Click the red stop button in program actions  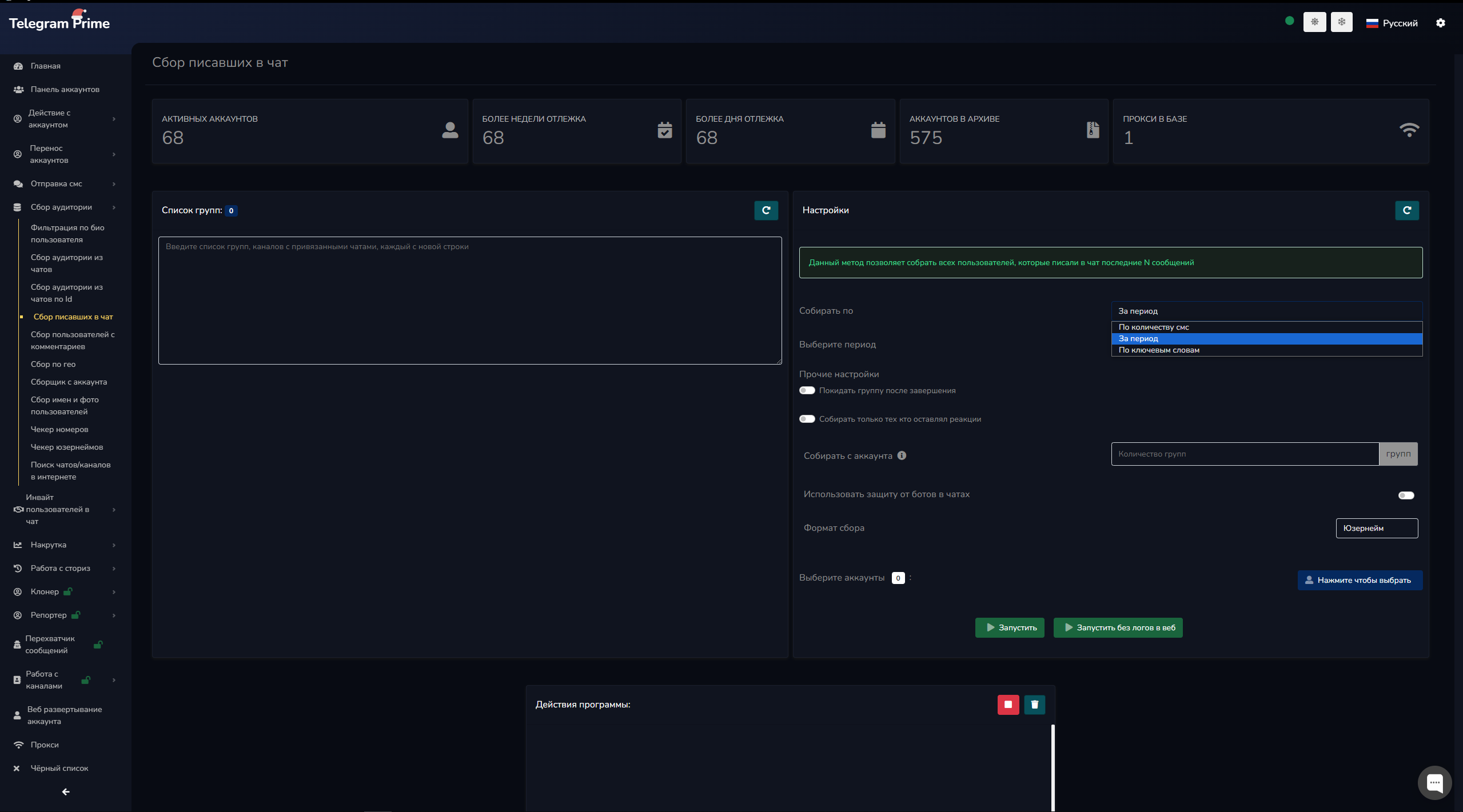pyautogui.click(x=1008, y=705)
